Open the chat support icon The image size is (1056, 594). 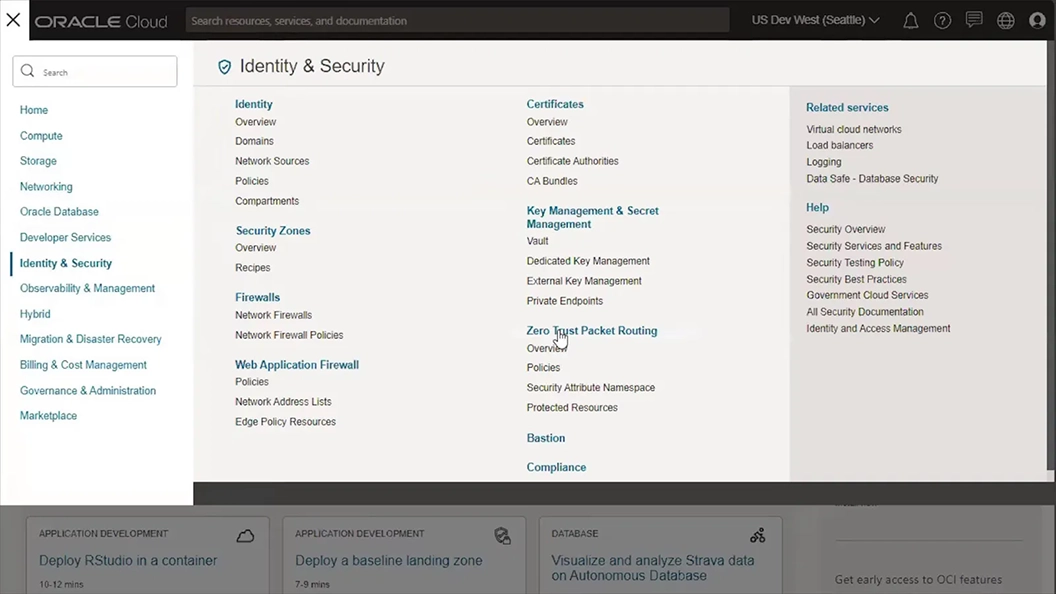pyautogui.click(x=974, y=20)
